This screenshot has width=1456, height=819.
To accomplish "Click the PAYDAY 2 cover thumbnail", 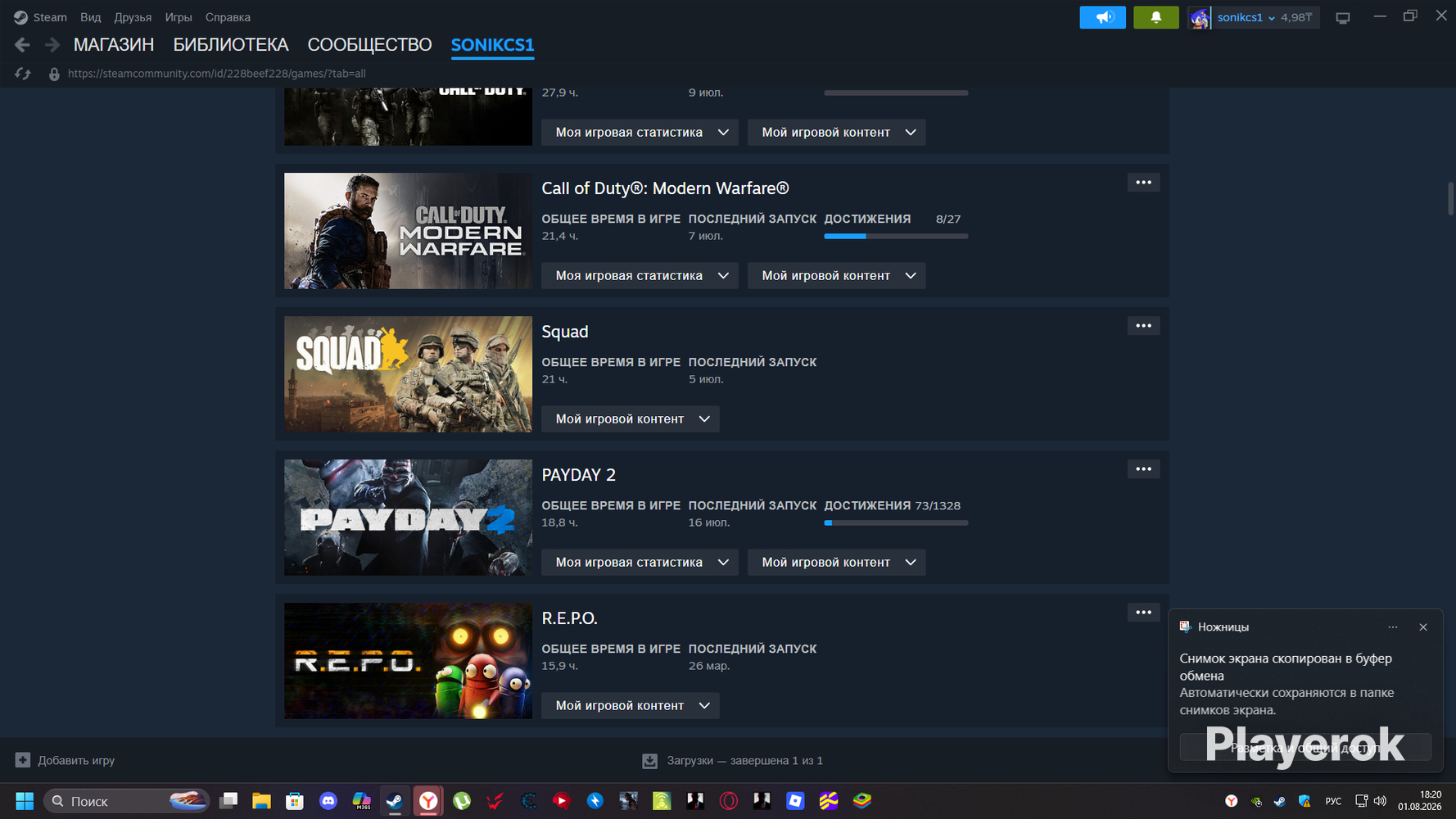I will tap(408, 518).
